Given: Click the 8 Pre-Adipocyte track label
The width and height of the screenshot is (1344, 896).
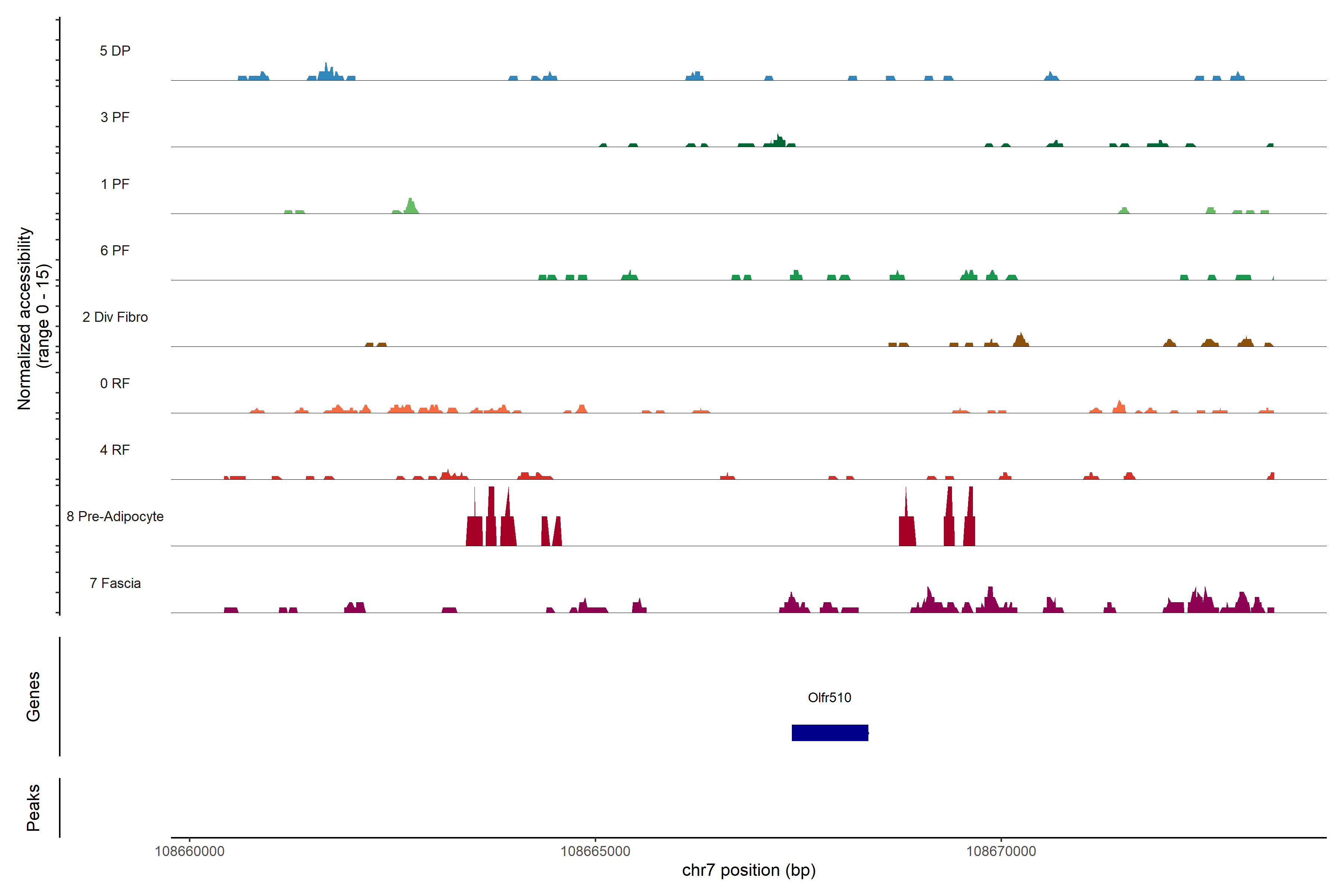Looking at the screenshot, I should click(x=115, y=517).
